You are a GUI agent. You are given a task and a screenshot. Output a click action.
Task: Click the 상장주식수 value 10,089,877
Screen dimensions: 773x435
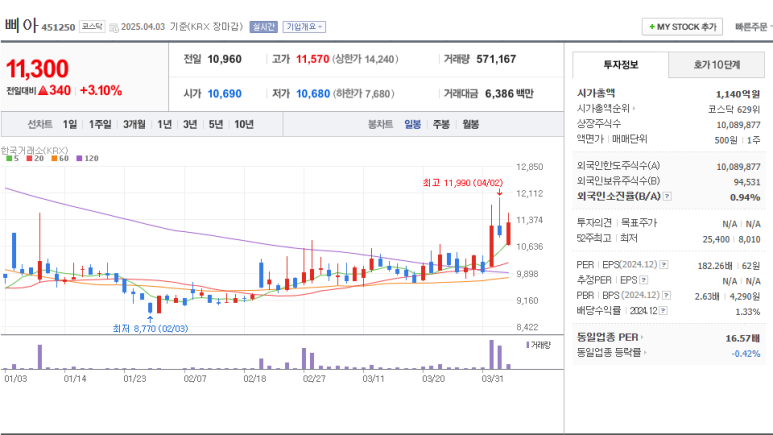(738, 125)
